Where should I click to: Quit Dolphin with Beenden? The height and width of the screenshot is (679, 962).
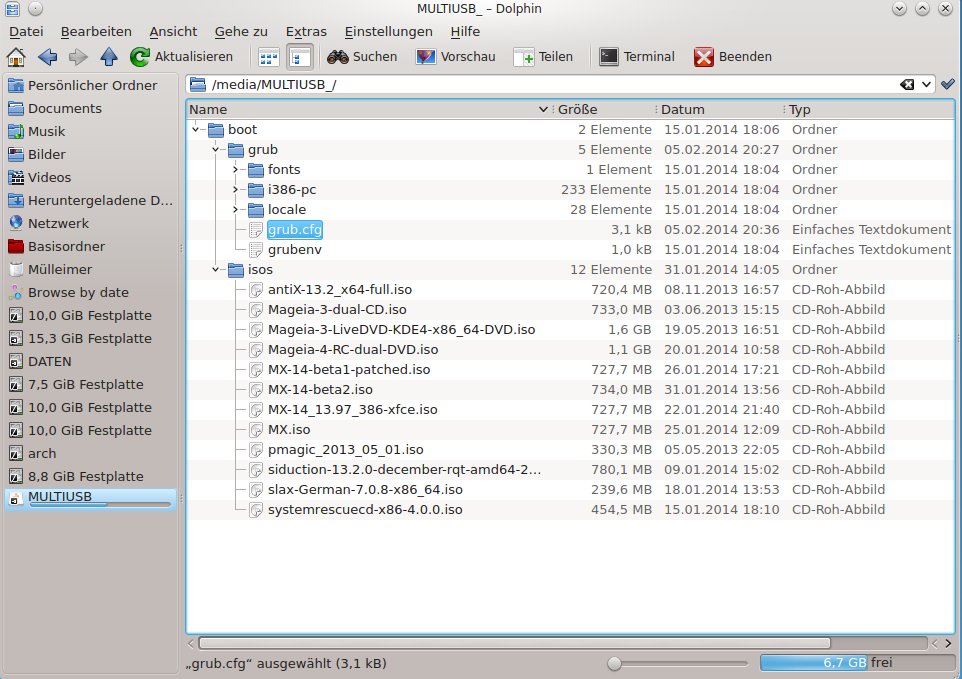[x=733, y=57]
